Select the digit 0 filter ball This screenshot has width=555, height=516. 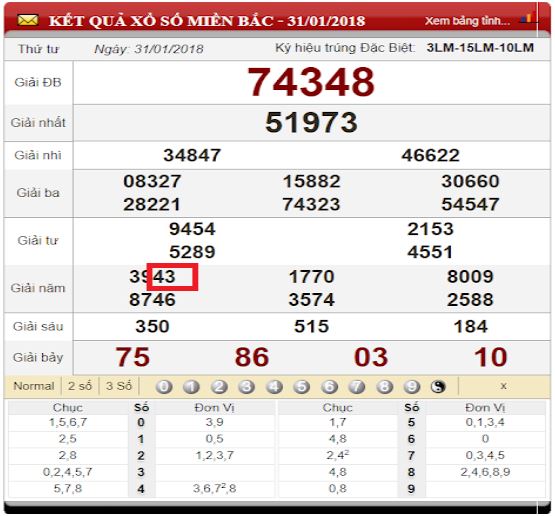click(x=164, y=386)
